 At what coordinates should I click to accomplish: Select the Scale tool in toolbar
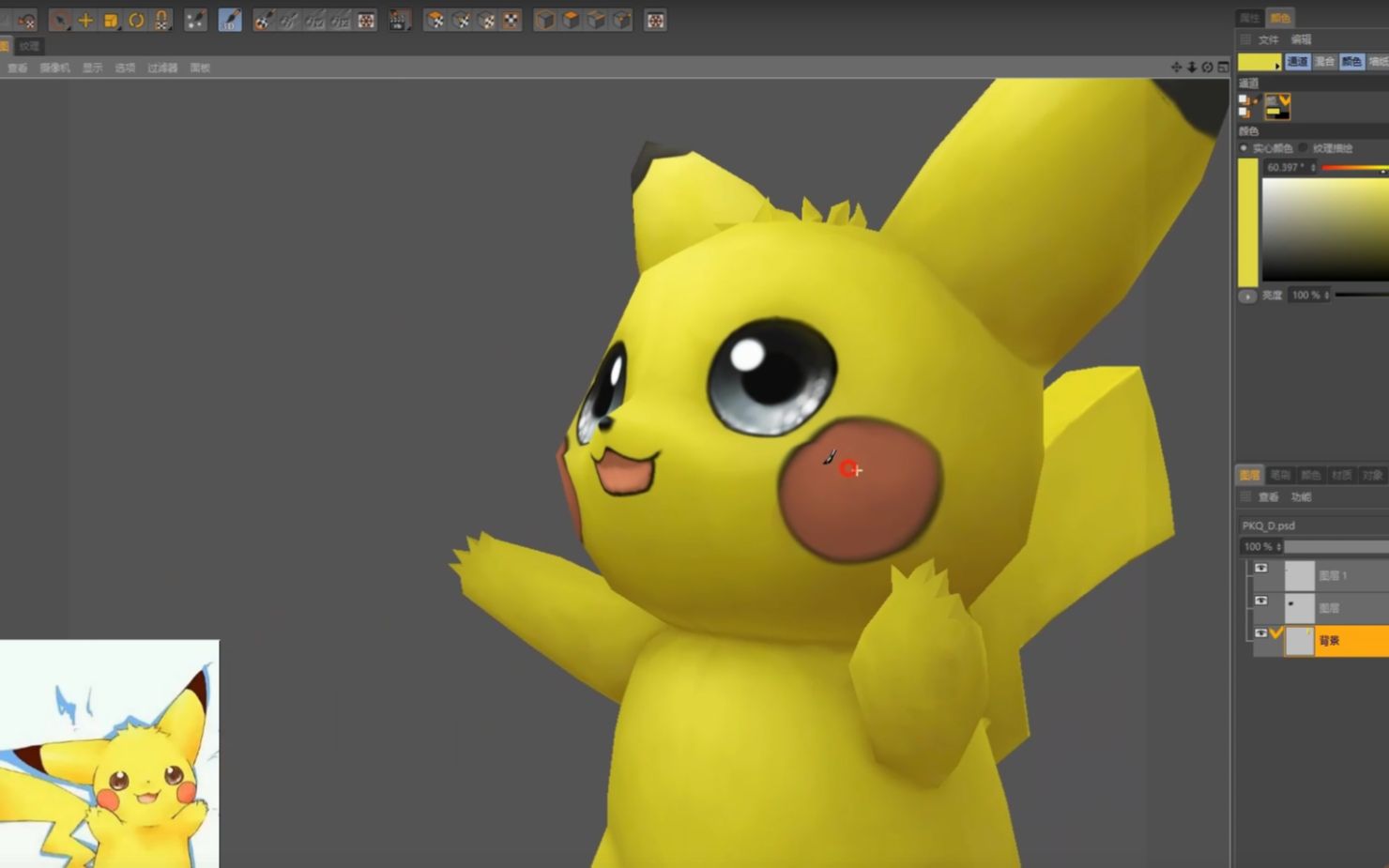(111, 20)
